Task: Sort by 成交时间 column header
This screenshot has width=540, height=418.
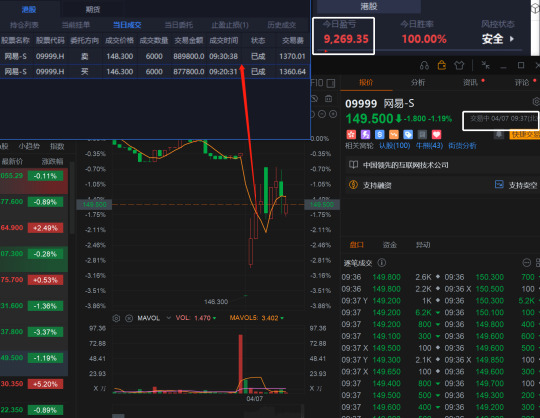Action: 224,41
